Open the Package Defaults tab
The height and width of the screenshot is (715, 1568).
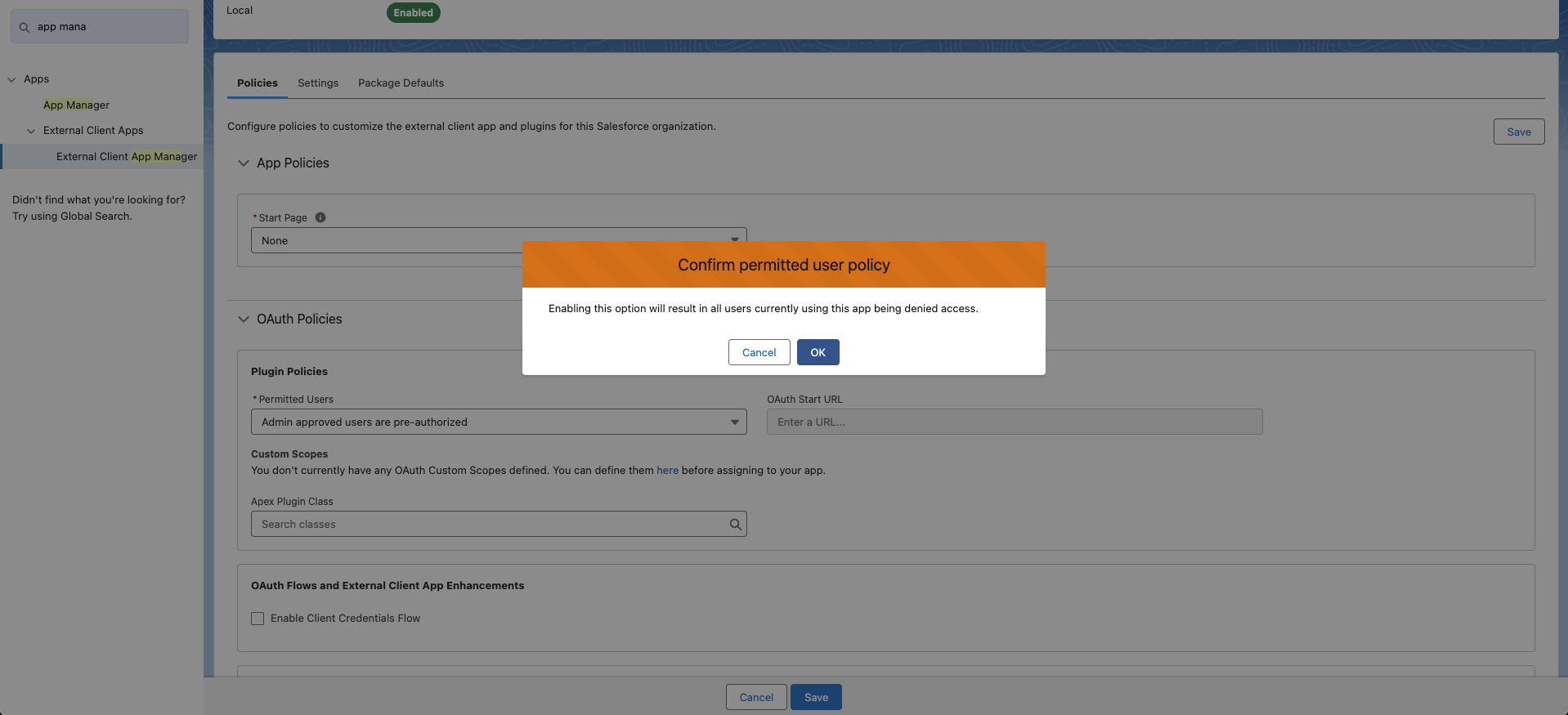401,83
